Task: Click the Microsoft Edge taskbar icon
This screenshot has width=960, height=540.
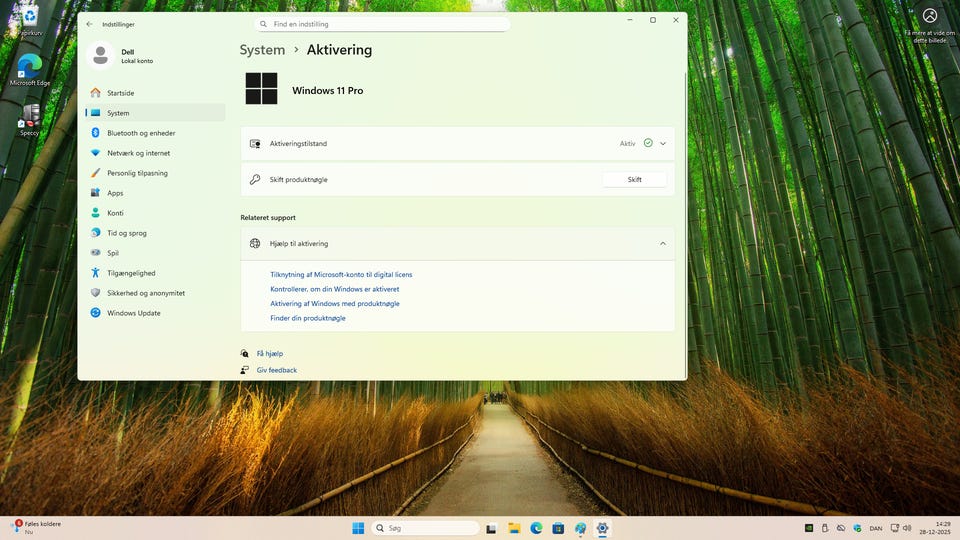Action: tap(536, 528)
